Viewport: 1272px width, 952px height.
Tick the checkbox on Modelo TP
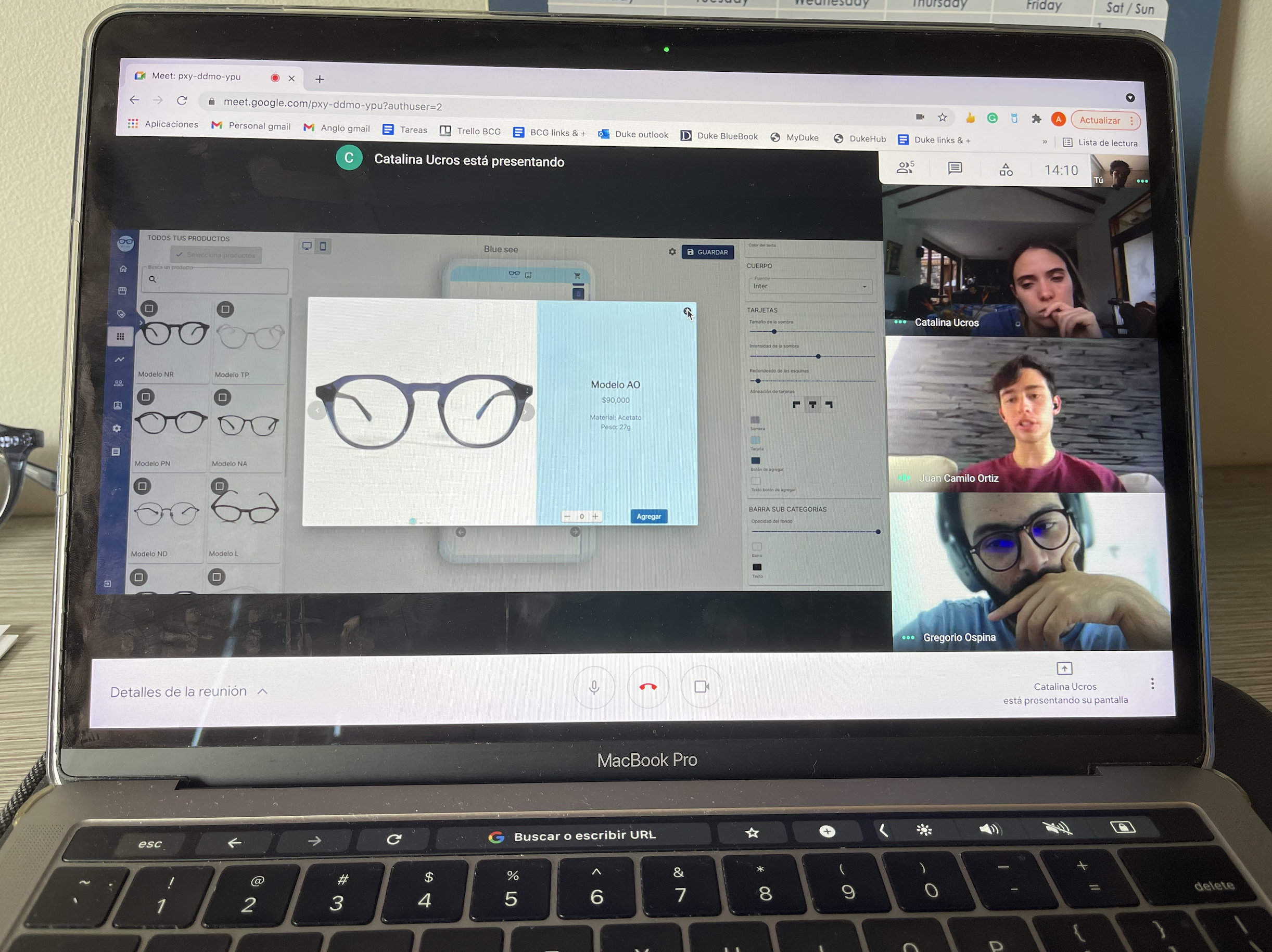point(225,310)
